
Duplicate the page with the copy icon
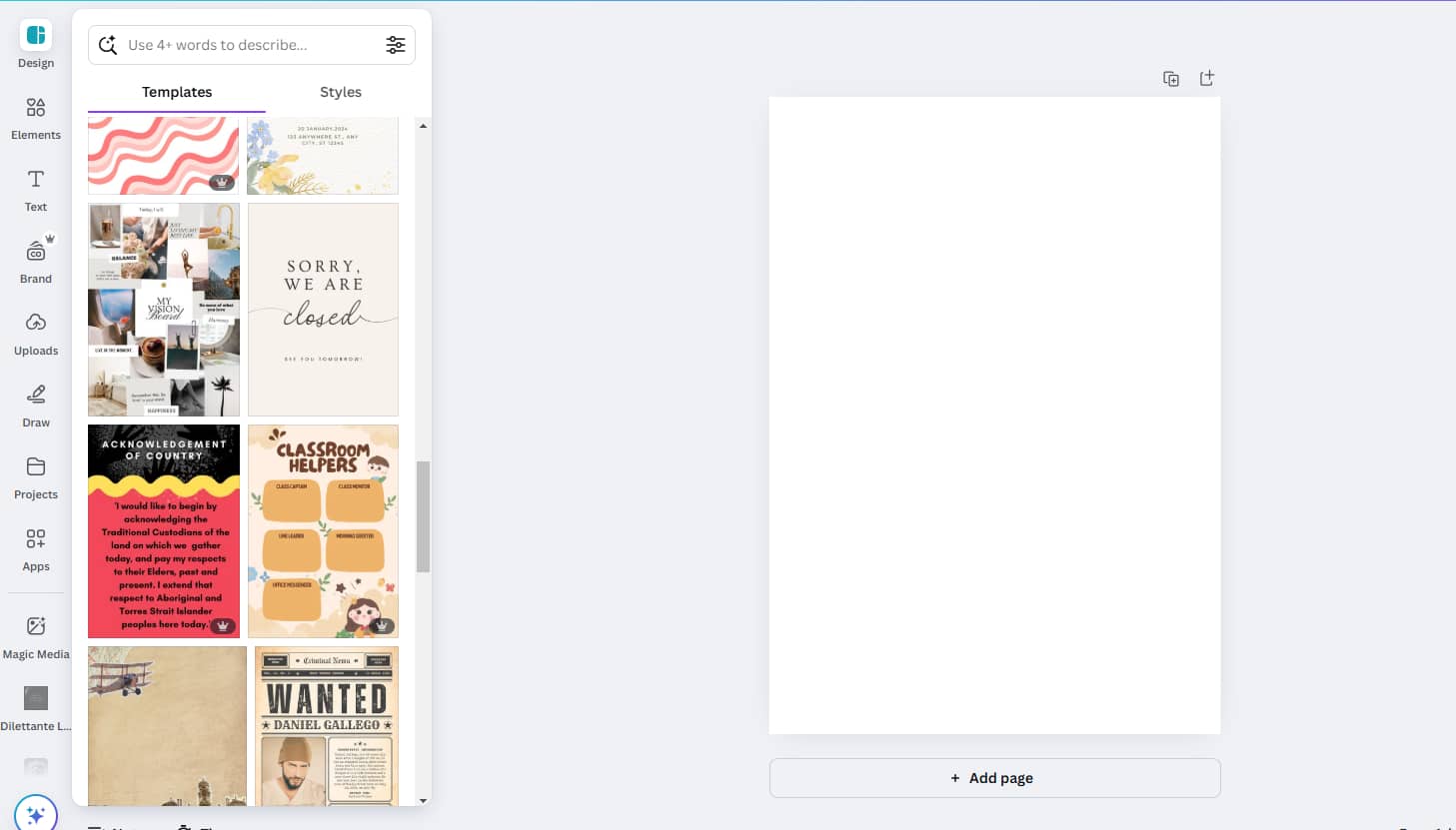(x=1171, y=78)
